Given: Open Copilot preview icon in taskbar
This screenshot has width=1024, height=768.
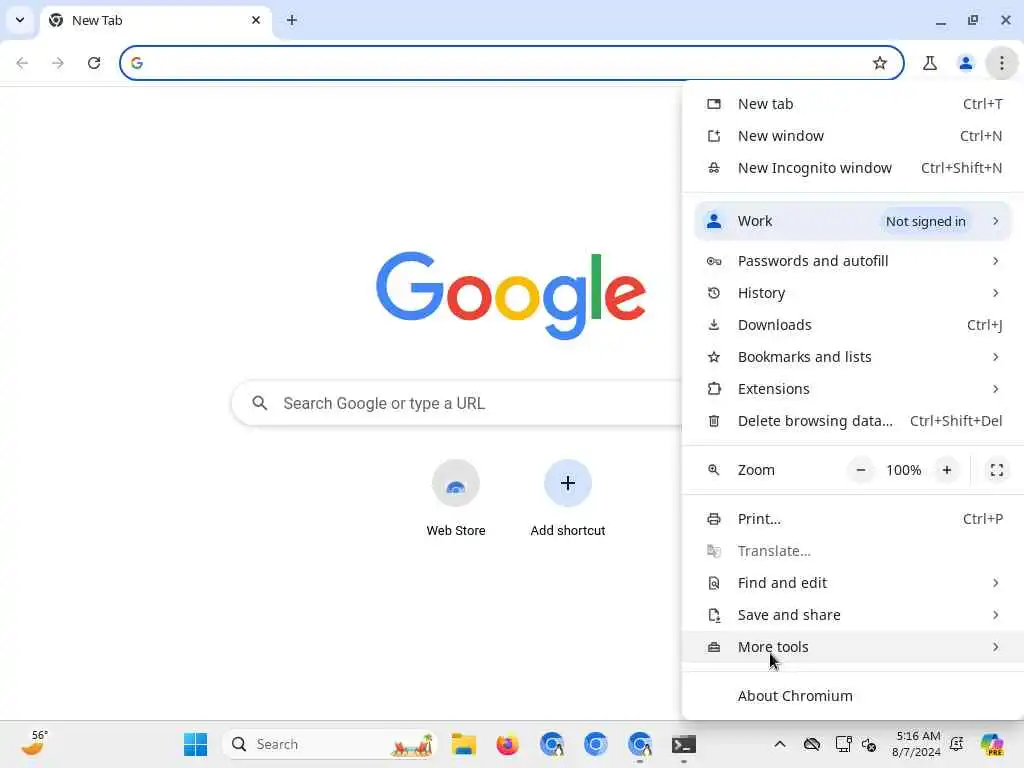Looking at the screenshot, I should click(991, 744).
